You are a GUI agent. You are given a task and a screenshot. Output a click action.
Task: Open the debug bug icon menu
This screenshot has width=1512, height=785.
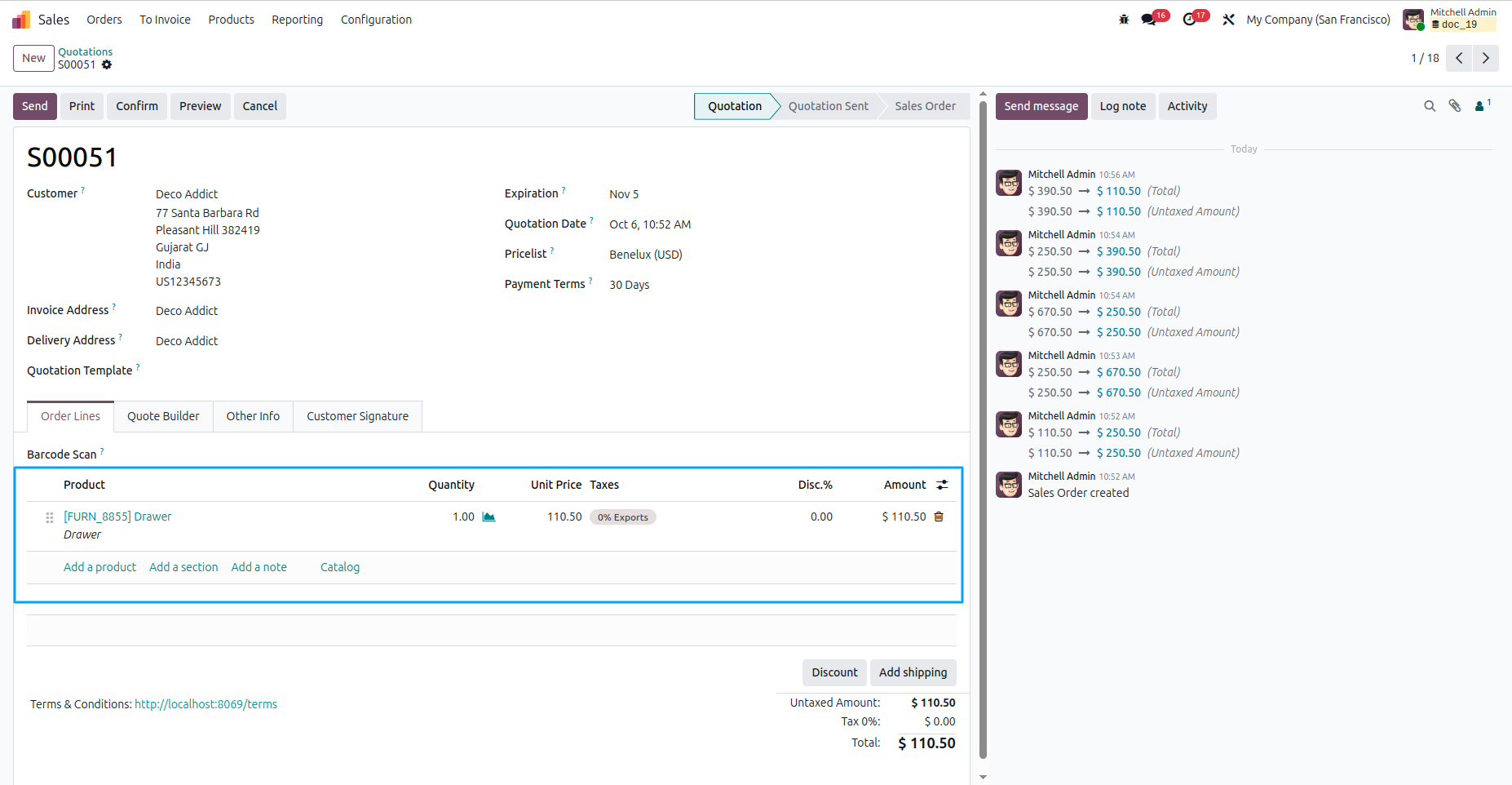coord(1124,20)
